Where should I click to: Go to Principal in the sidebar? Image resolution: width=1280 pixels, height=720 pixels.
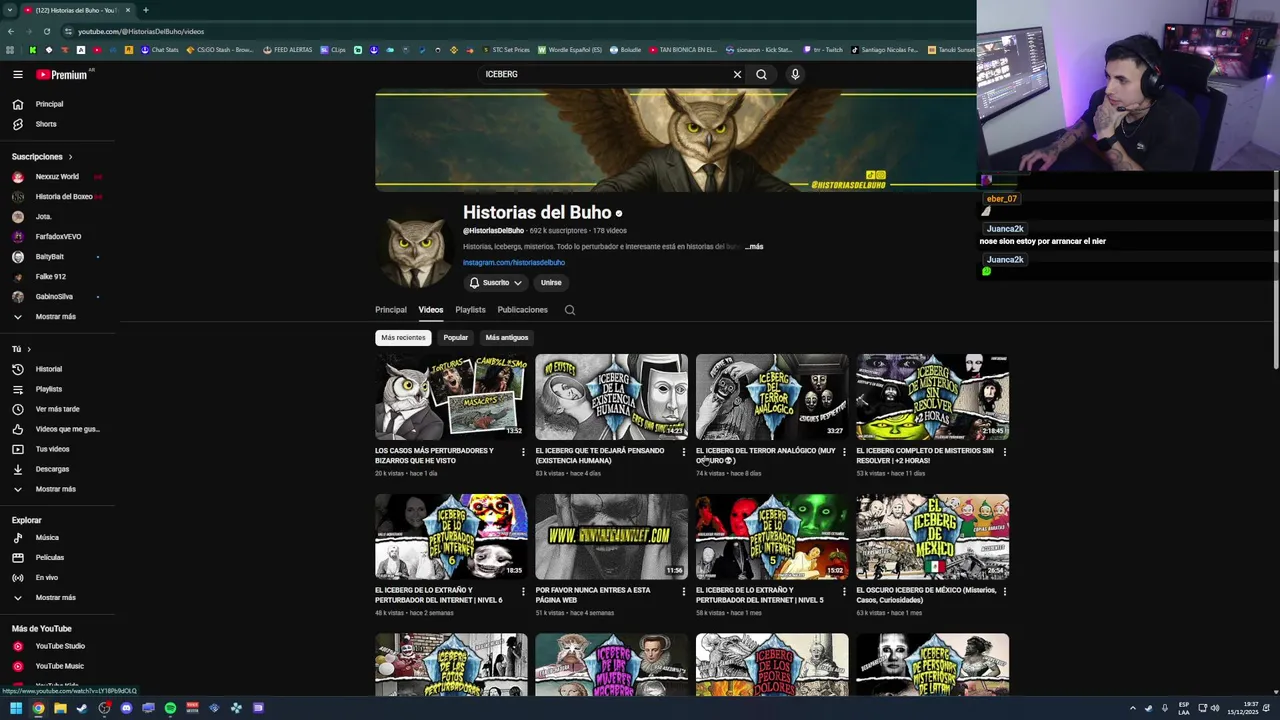[x=49, y=104]
